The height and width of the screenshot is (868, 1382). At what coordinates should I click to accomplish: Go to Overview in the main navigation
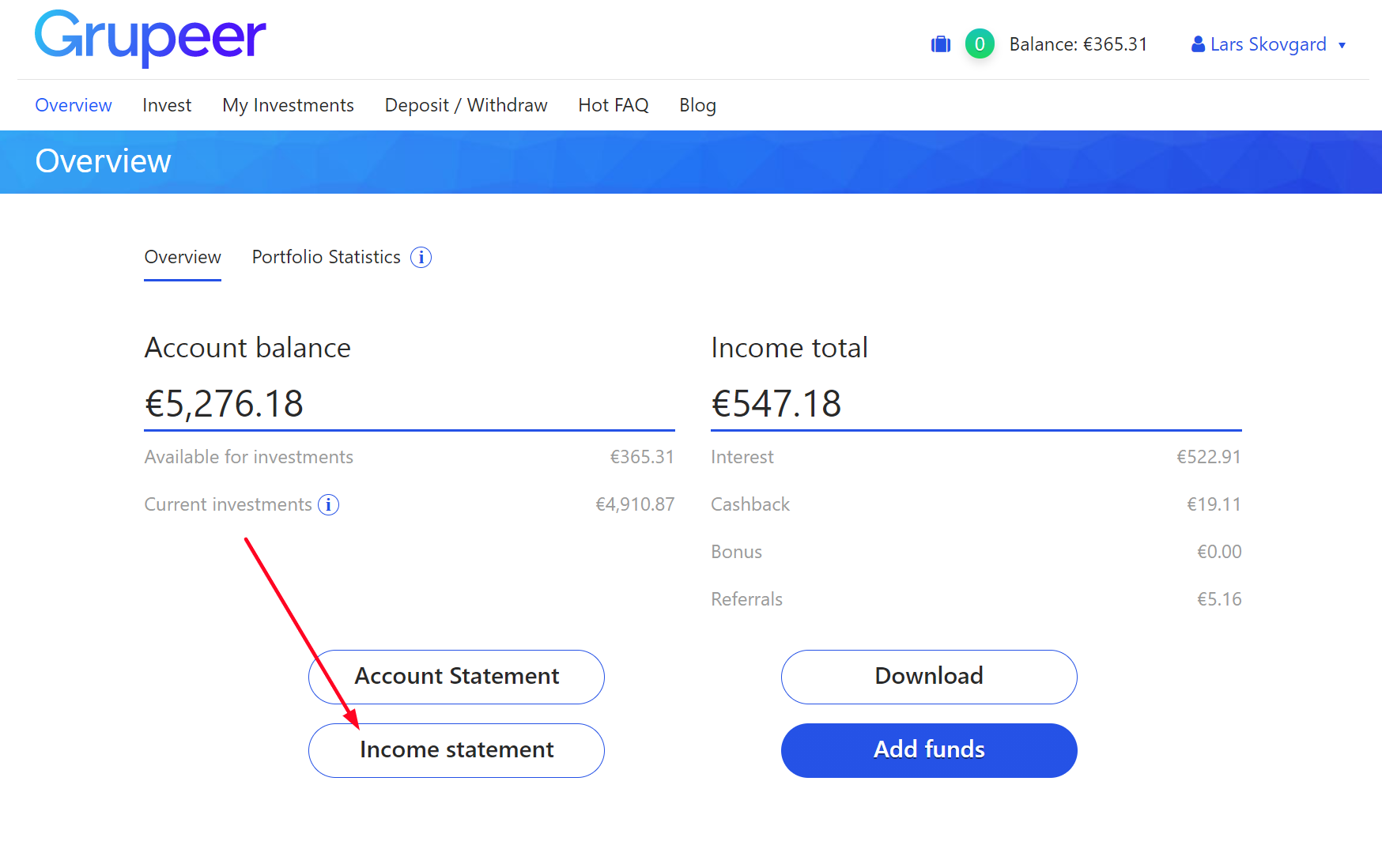(74, 105)
